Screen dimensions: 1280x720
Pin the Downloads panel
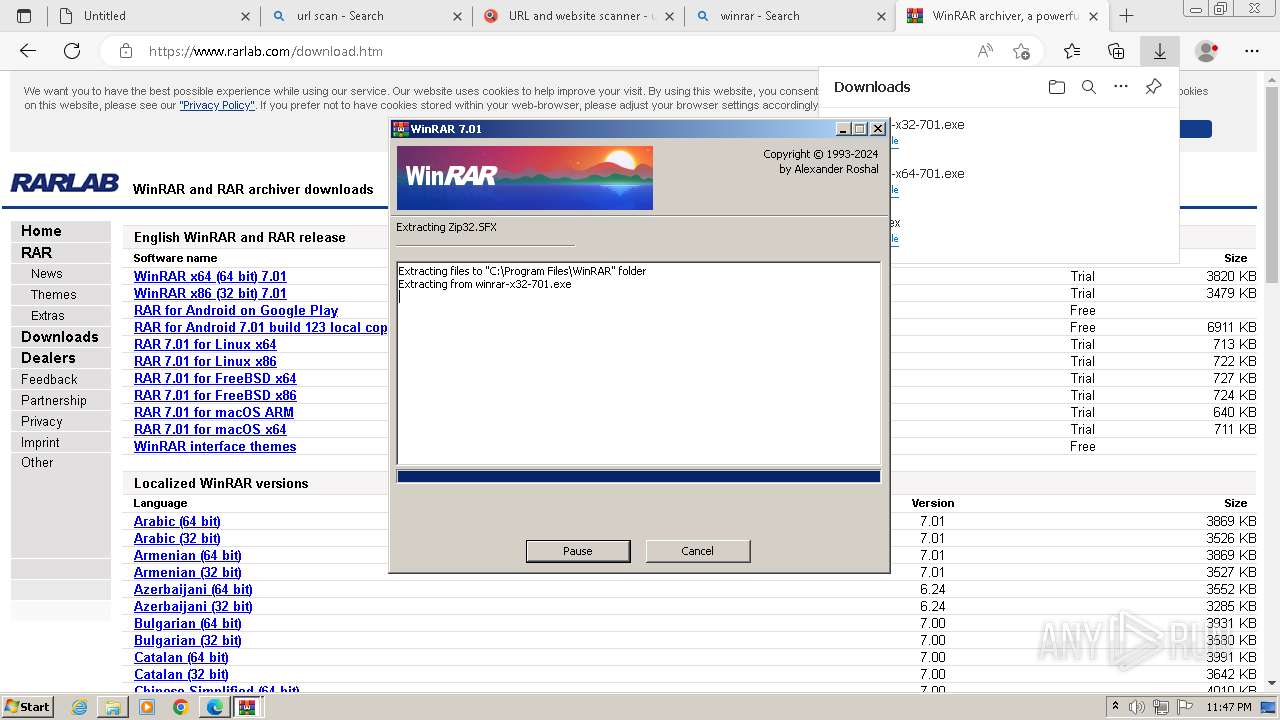point(1153,87)
